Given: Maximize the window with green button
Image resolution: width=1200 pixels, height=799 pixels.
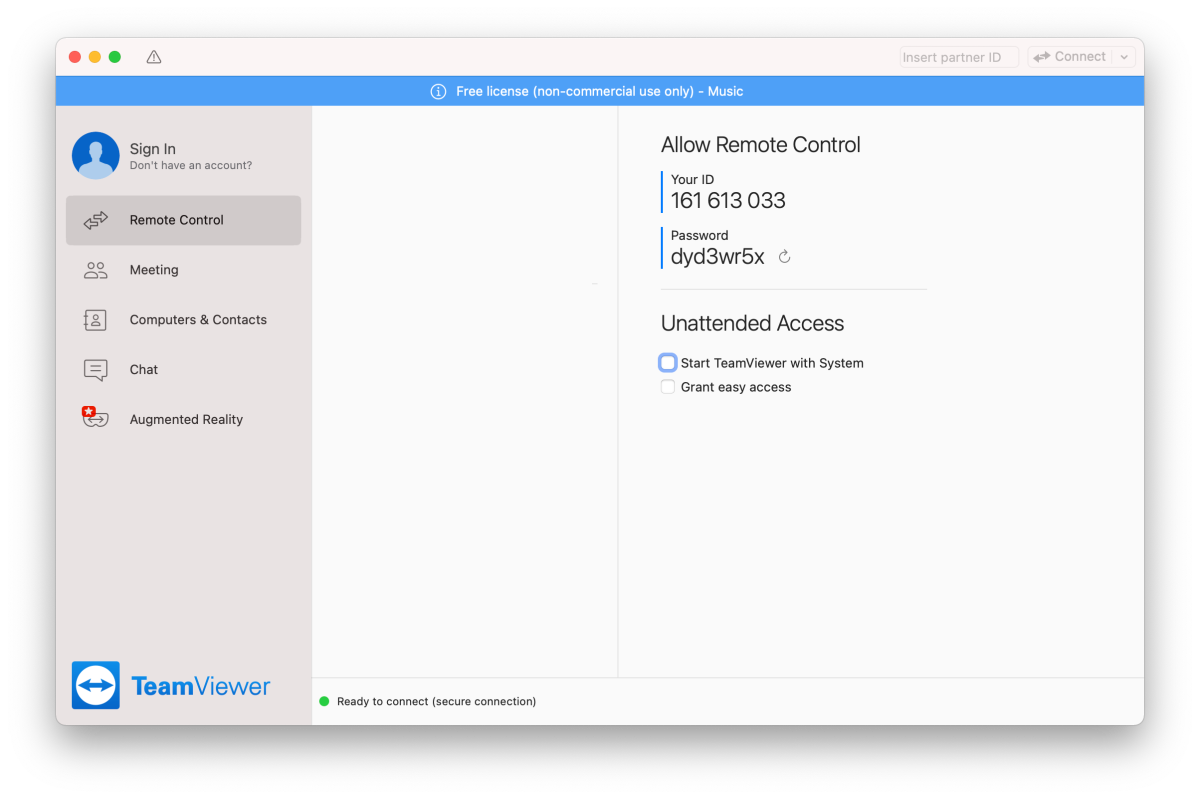Looking at the screenshot, I should pos(115,57).
